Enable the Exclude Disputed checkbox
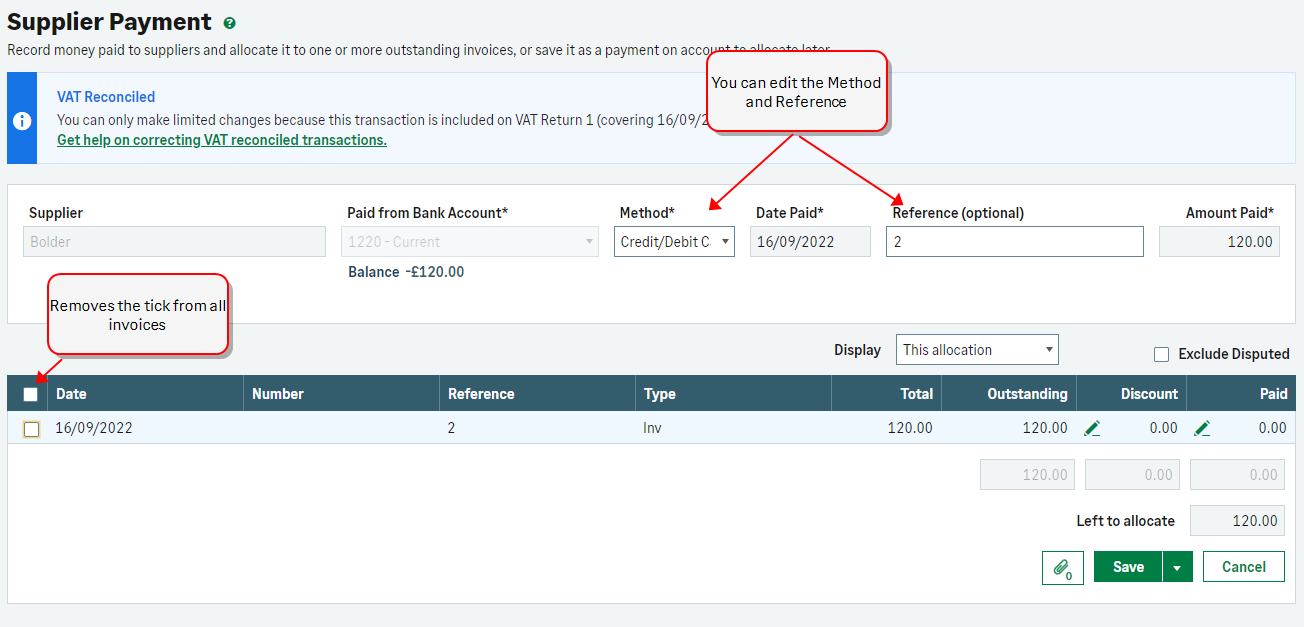 1161,354
